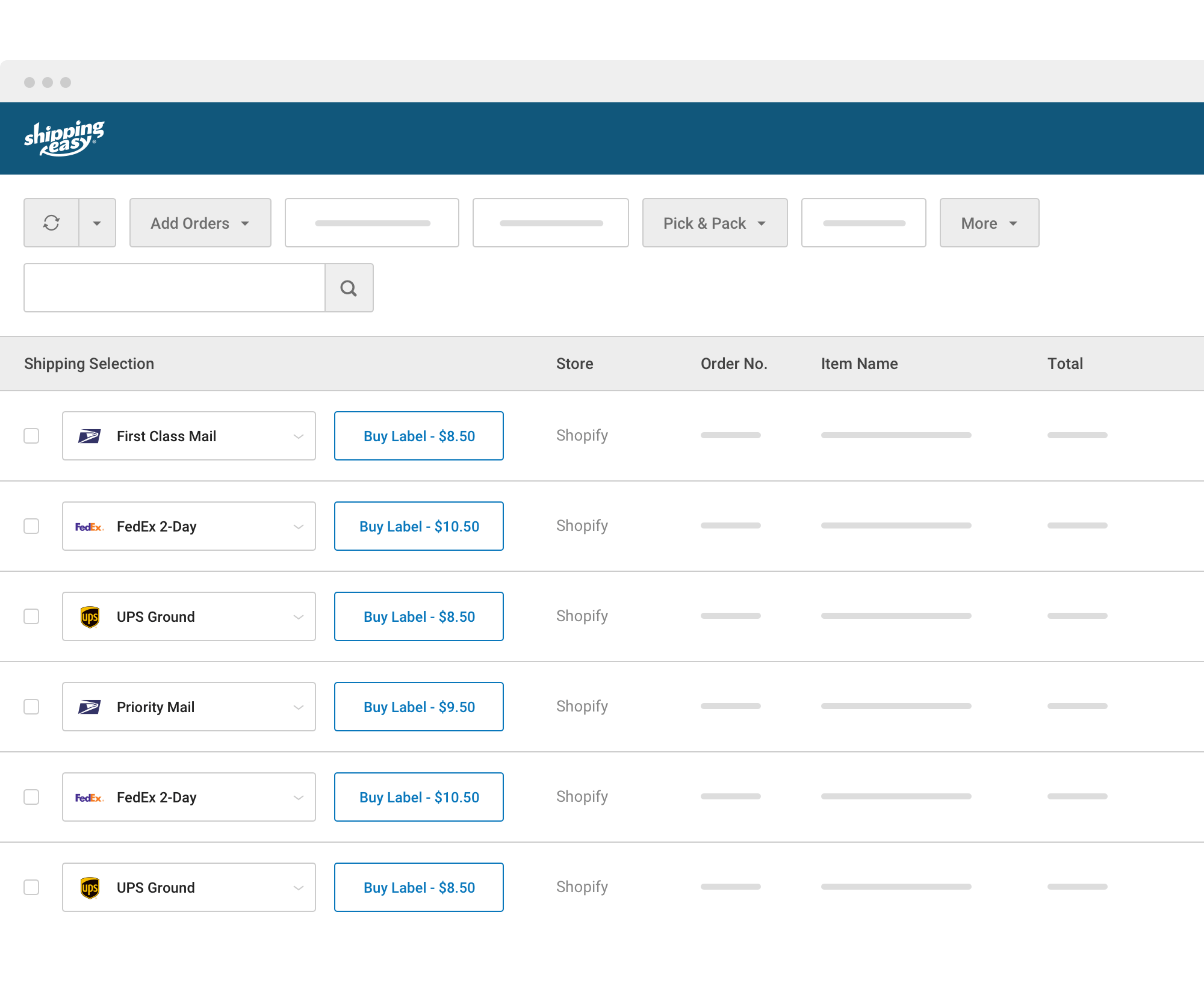Click into the order search field

pos(175,288)
